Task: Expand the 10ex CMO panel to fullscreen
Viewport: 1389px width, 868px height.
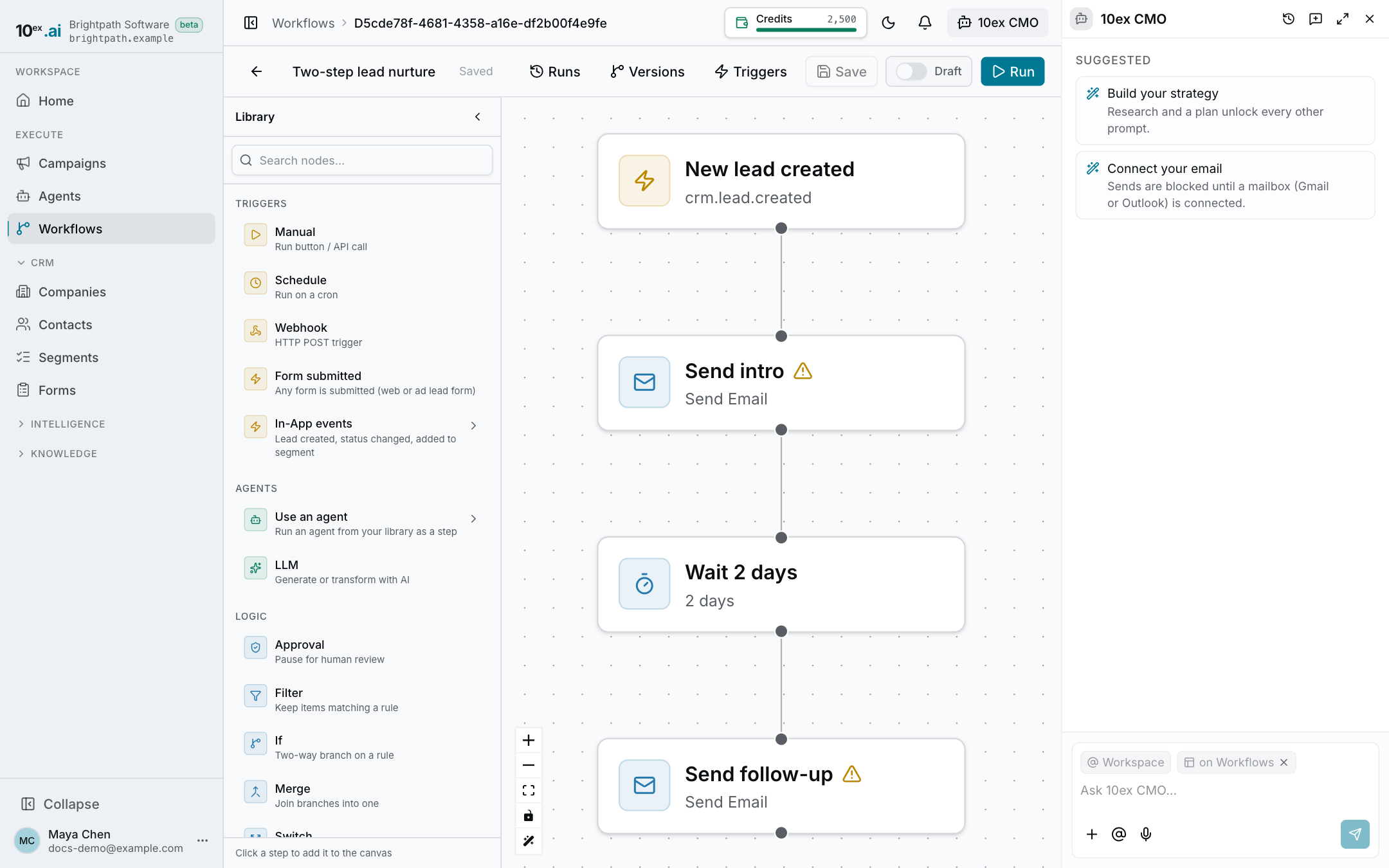Action: [1343, 19]
